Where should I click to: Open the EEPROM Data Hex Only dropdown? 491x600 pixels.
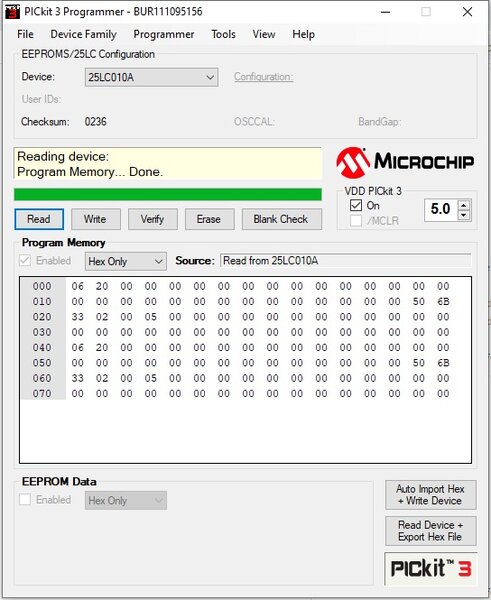click(x=126, y=501)
